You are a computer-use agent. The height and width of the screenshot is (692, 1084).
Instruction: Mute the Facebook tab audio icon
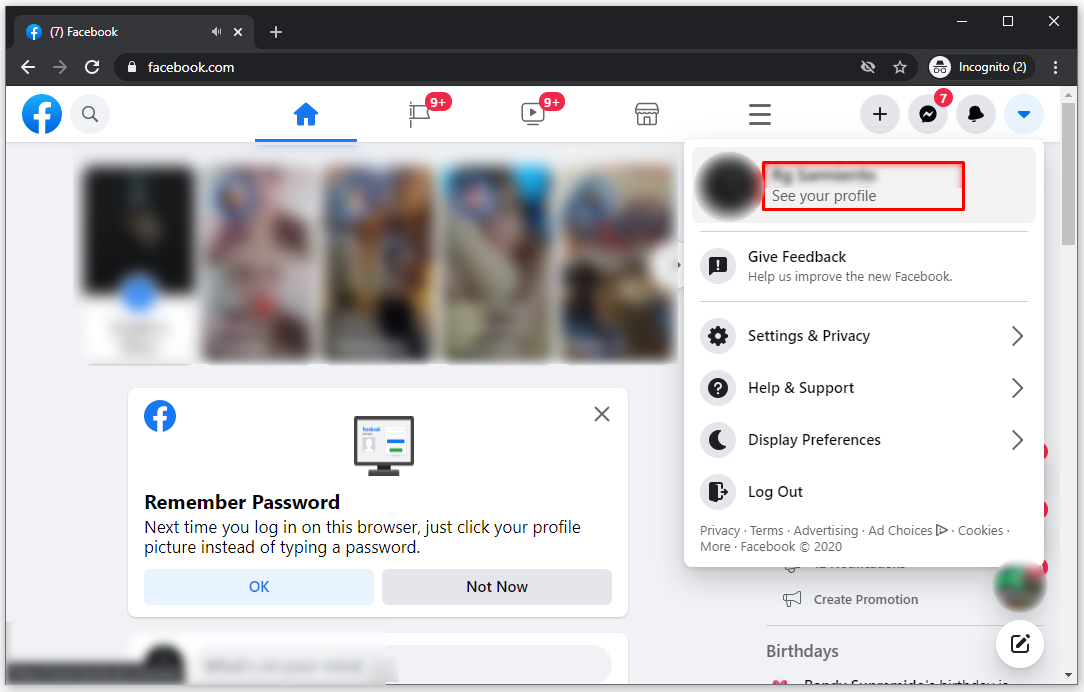click(217, 32)
